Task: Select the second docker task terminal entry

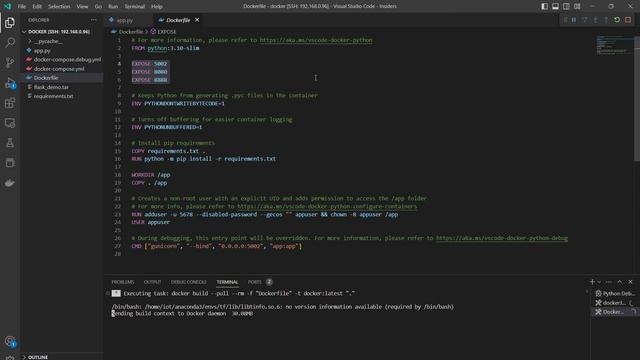Action: click(x=615, y=312)
